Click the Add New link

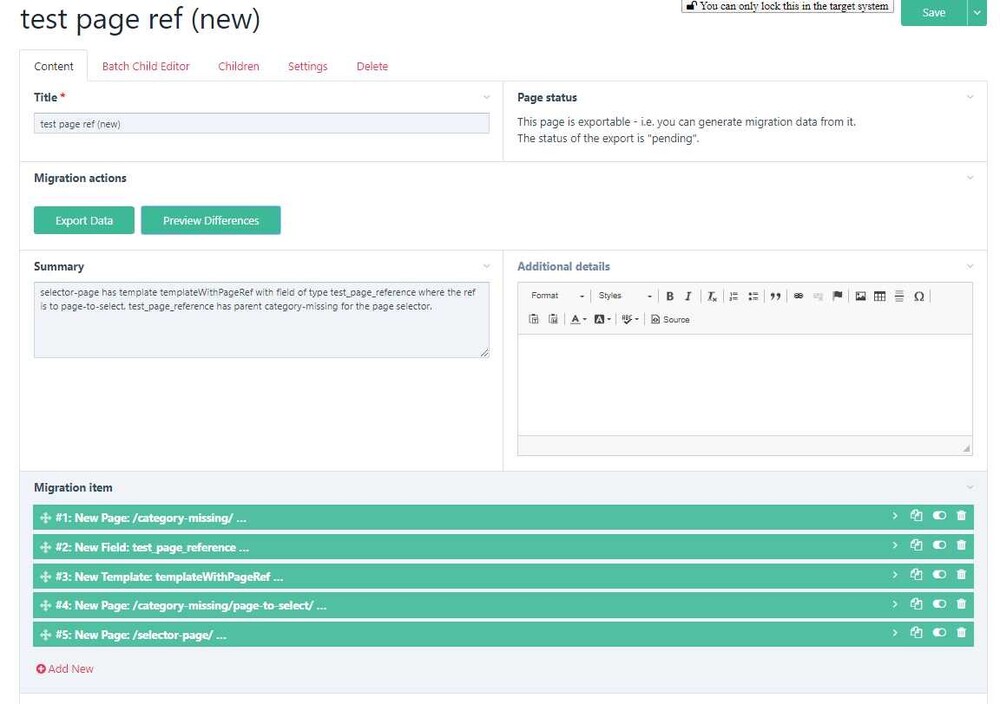(65, 669)
